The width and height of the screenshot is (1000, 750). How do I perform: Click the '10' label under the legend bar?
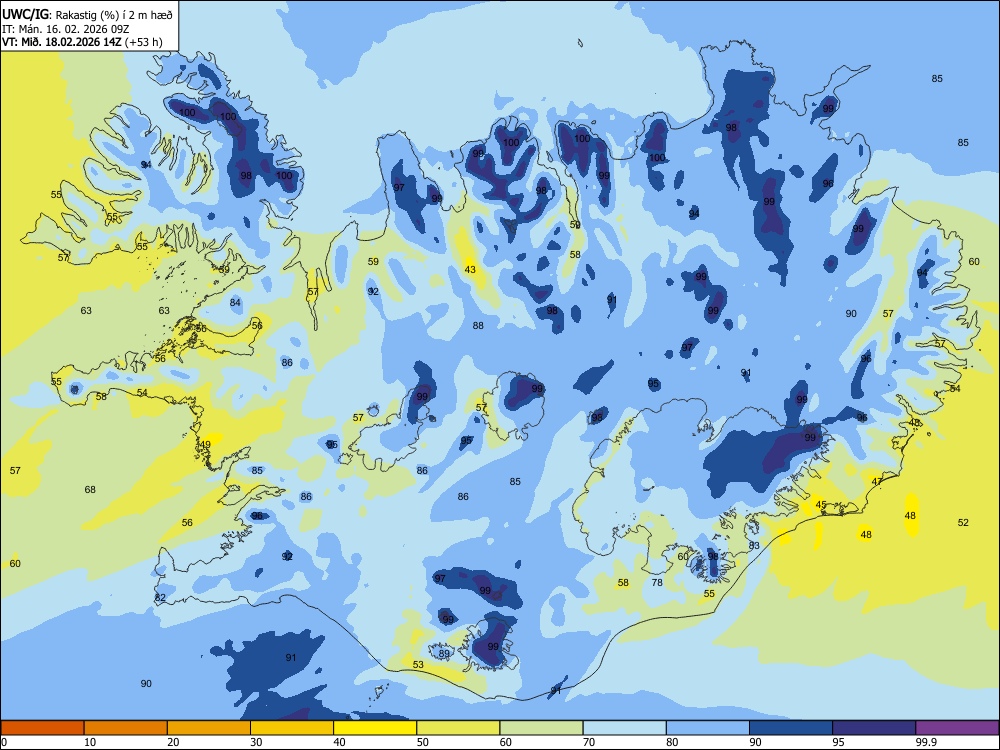tap(90, 742)
